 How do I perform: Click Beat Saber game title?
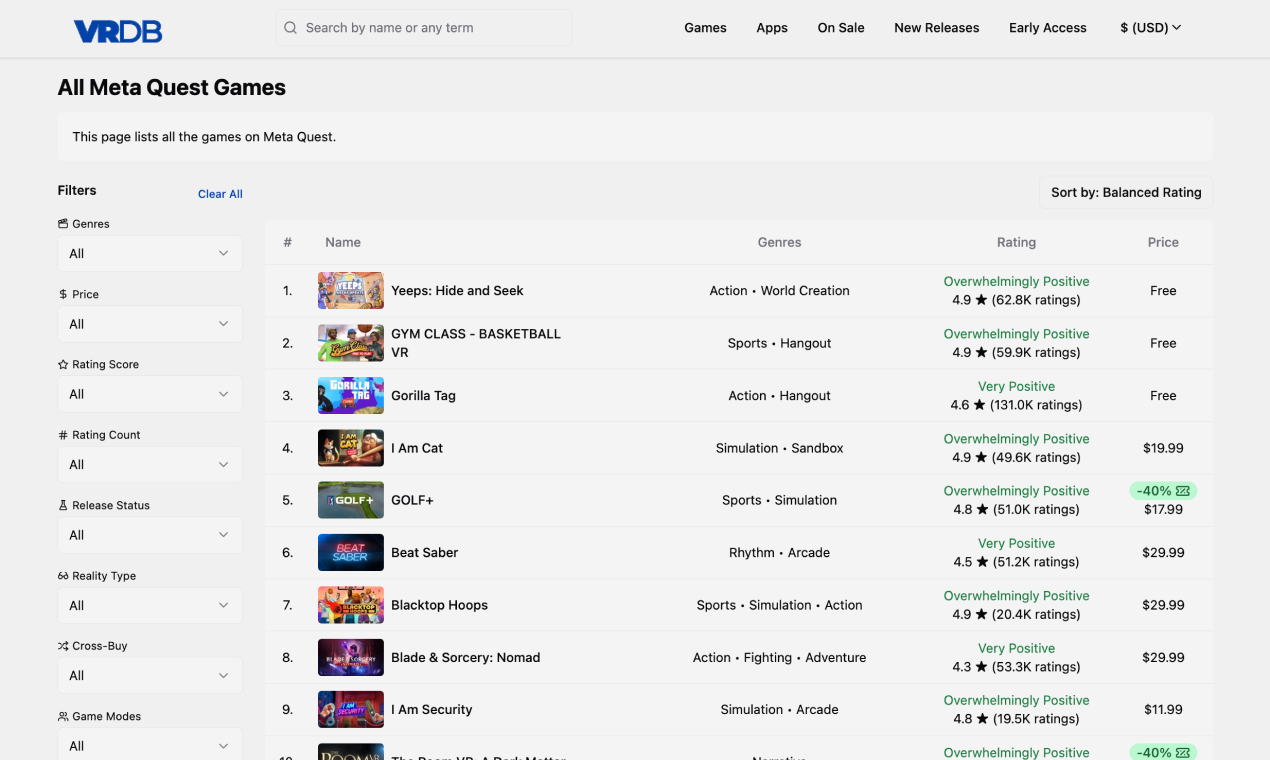pyautogui.click(x=424, y=553)
